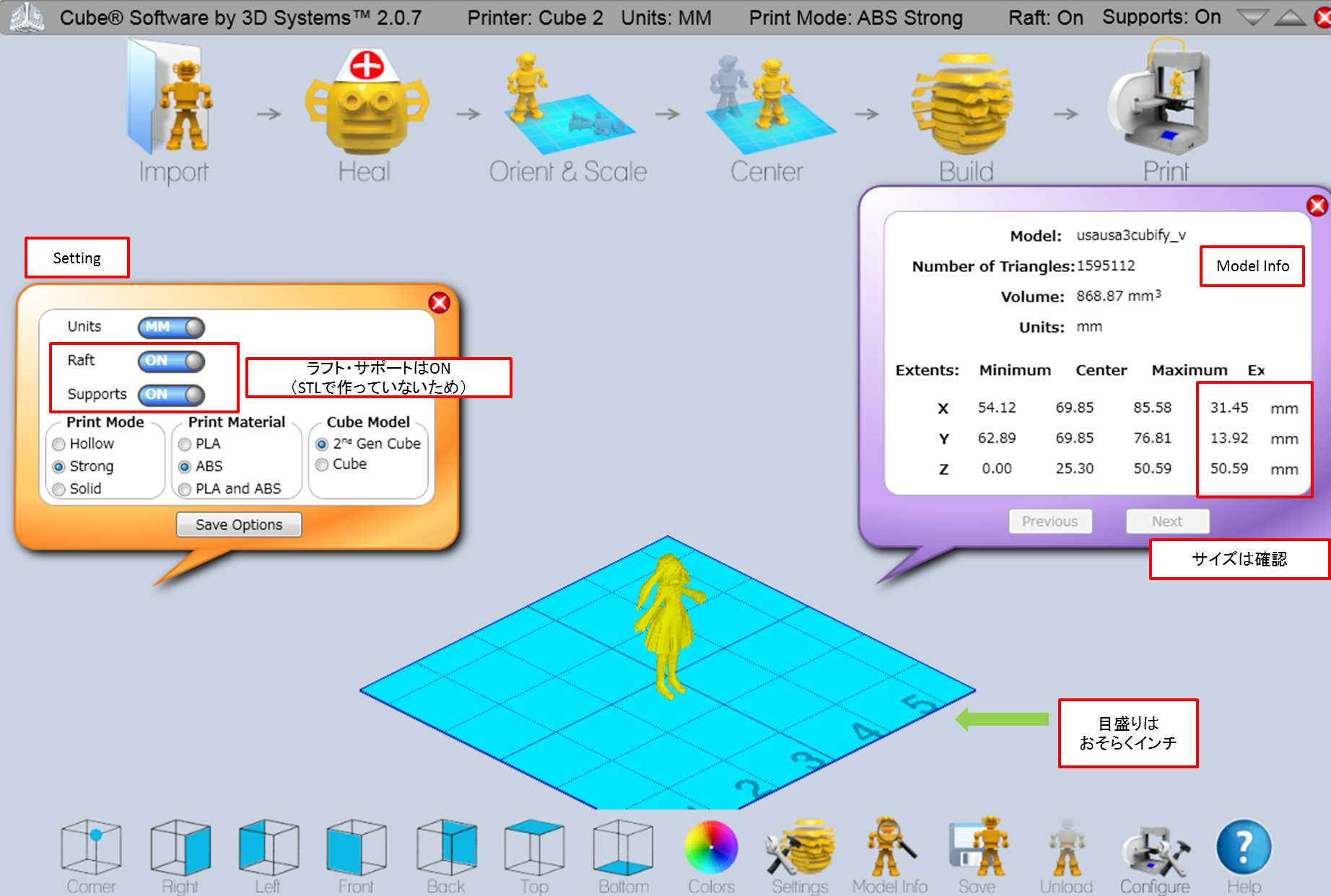Click the model name usausa3cubify_v

pyautogui.click(x=1131, y=235)
